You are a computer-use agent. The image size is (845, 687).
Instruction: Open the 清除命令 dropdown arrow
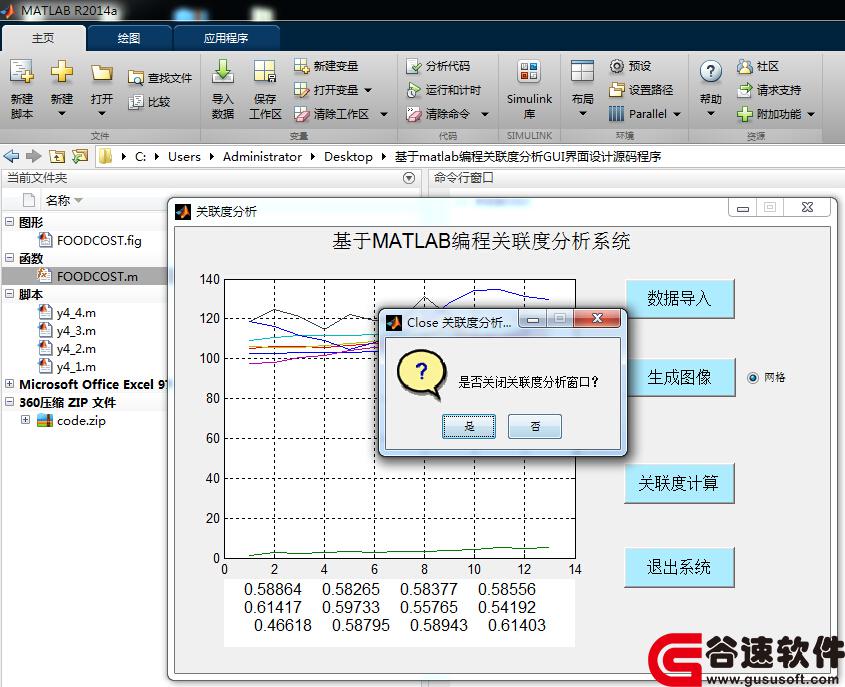(x=484, y=114)
